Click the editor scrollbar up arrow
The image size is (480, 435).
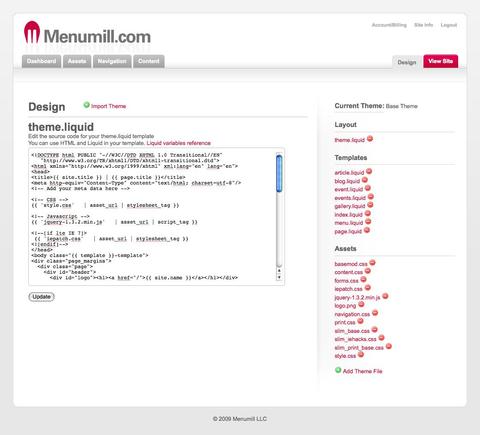[x=279, y=270]
